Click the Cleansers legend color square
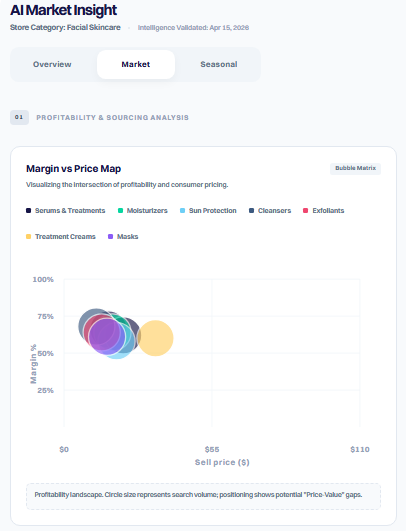 (251, 211)
